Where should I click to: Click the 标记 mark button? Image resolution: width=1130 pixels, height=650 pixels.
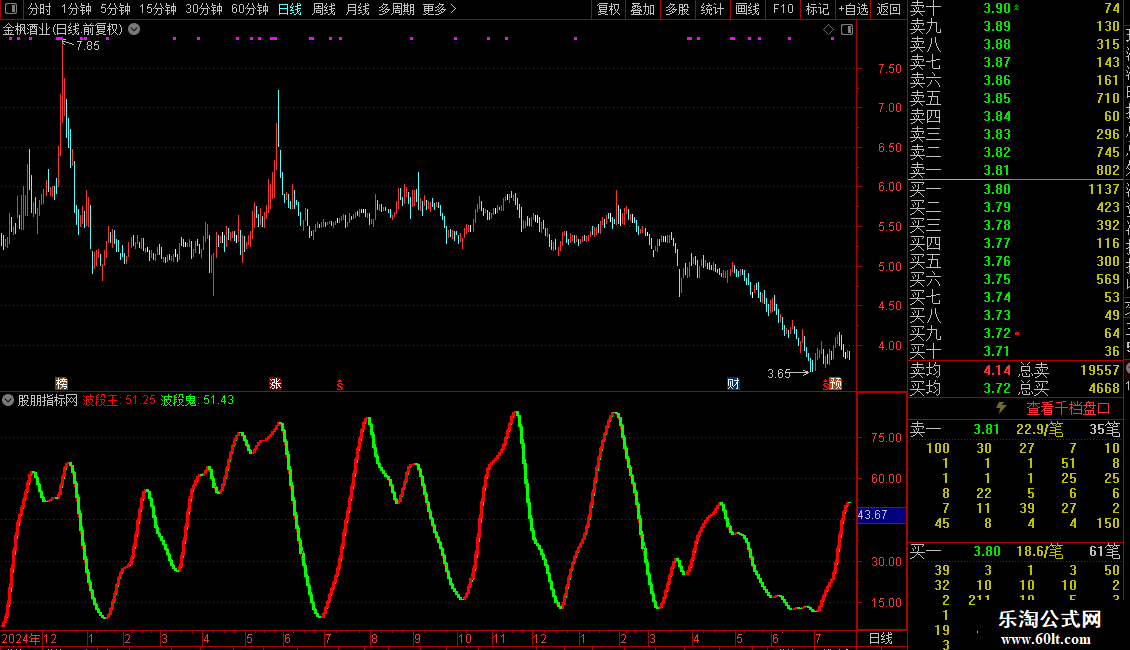pos(817,9)
